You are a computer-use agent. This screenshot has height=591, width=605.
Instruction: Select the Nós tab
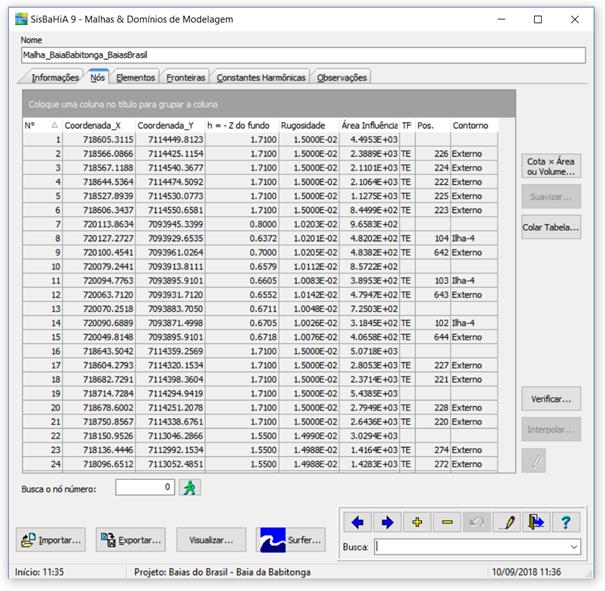pos(97,78)
